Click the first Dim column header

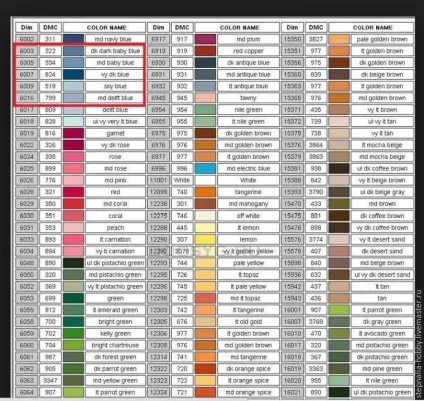(x=26, y=27)
